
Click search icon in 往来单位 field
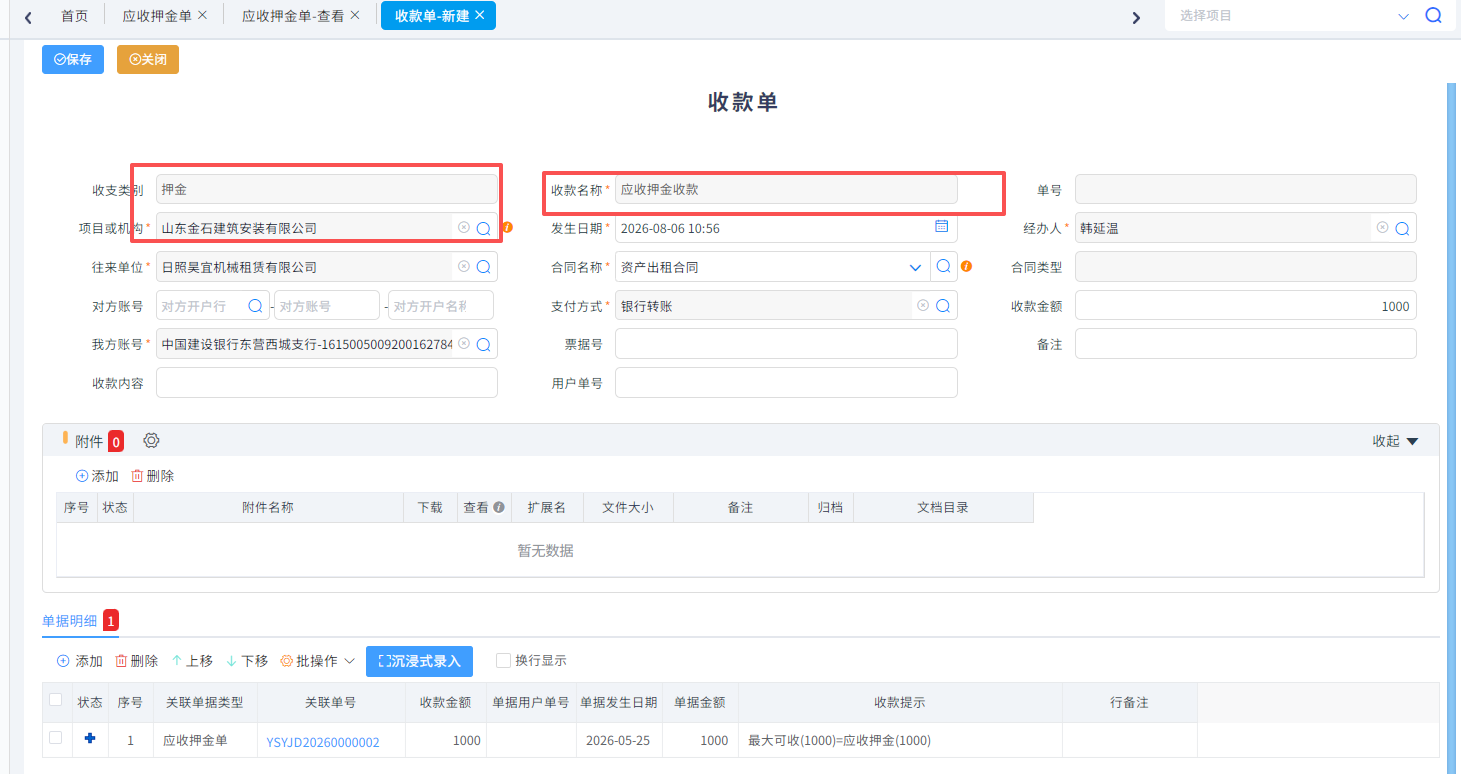[483, 267]
